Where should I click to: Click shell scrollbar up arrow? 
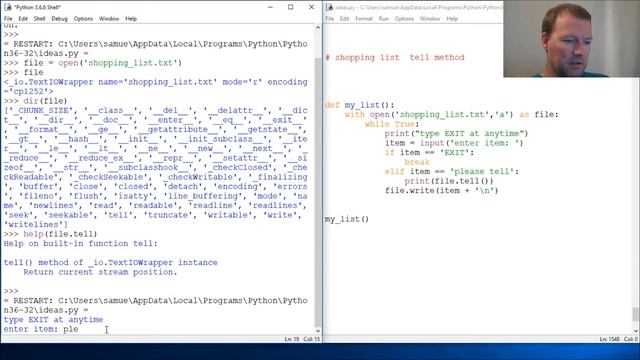point(318,27)
